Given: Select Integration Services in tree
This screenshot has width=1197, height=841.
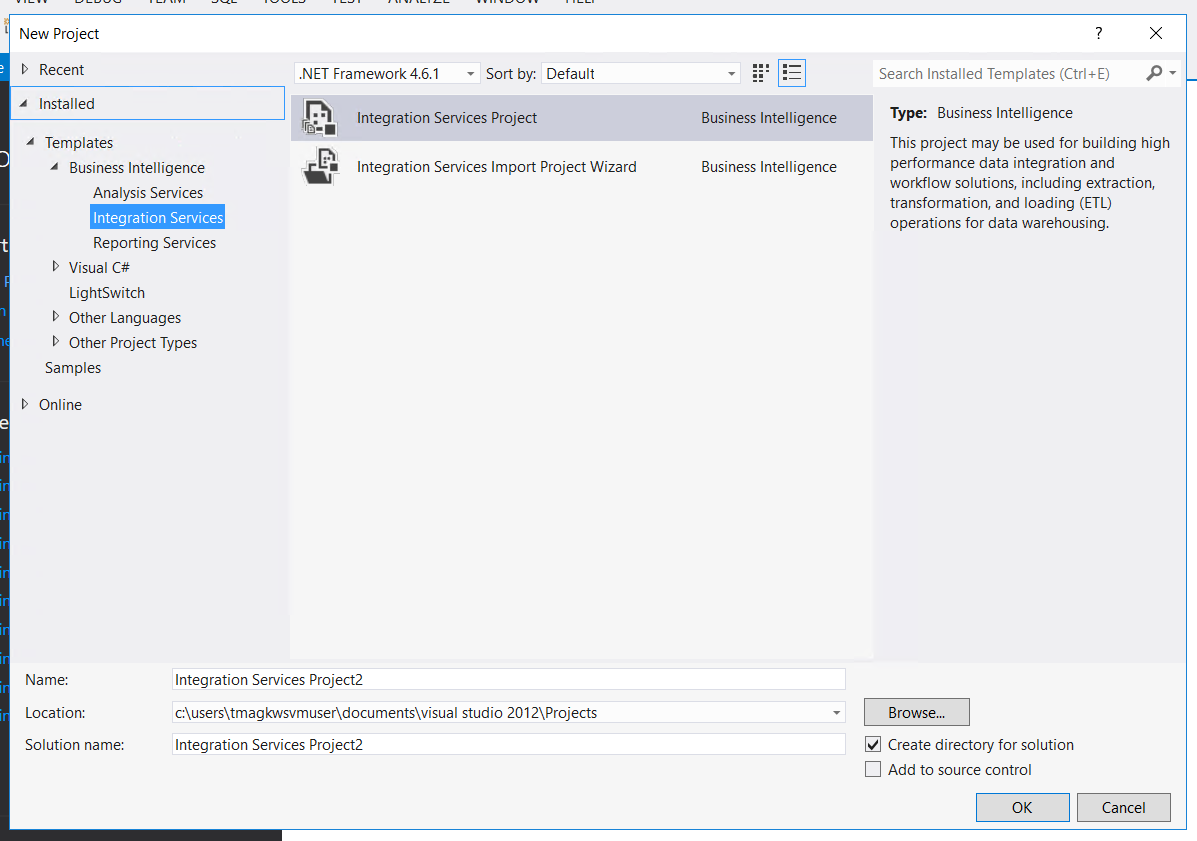Looking at the screenshot, I should (158, 218).
